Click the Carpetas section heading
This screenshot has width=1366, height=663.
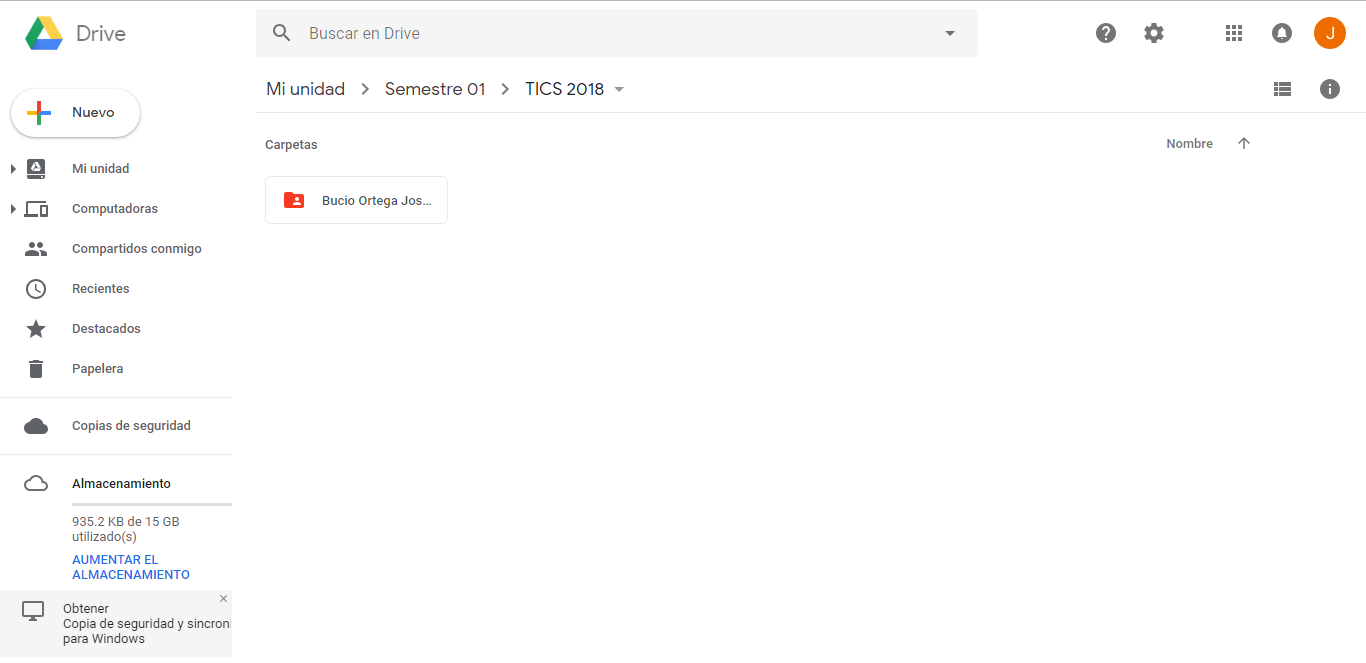pos(291,145)
